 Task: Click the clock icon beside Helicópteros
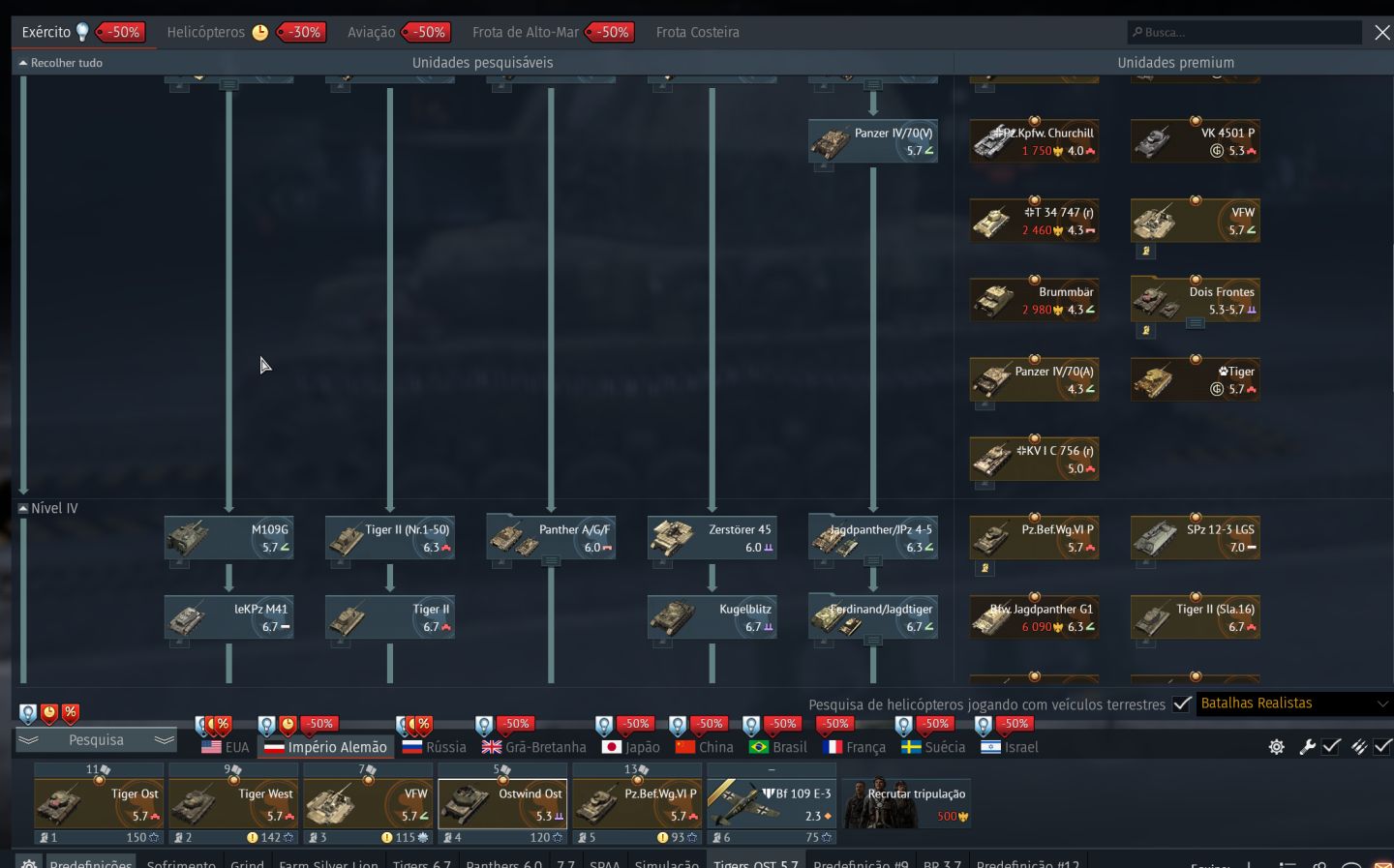click(x=259, y=32)
